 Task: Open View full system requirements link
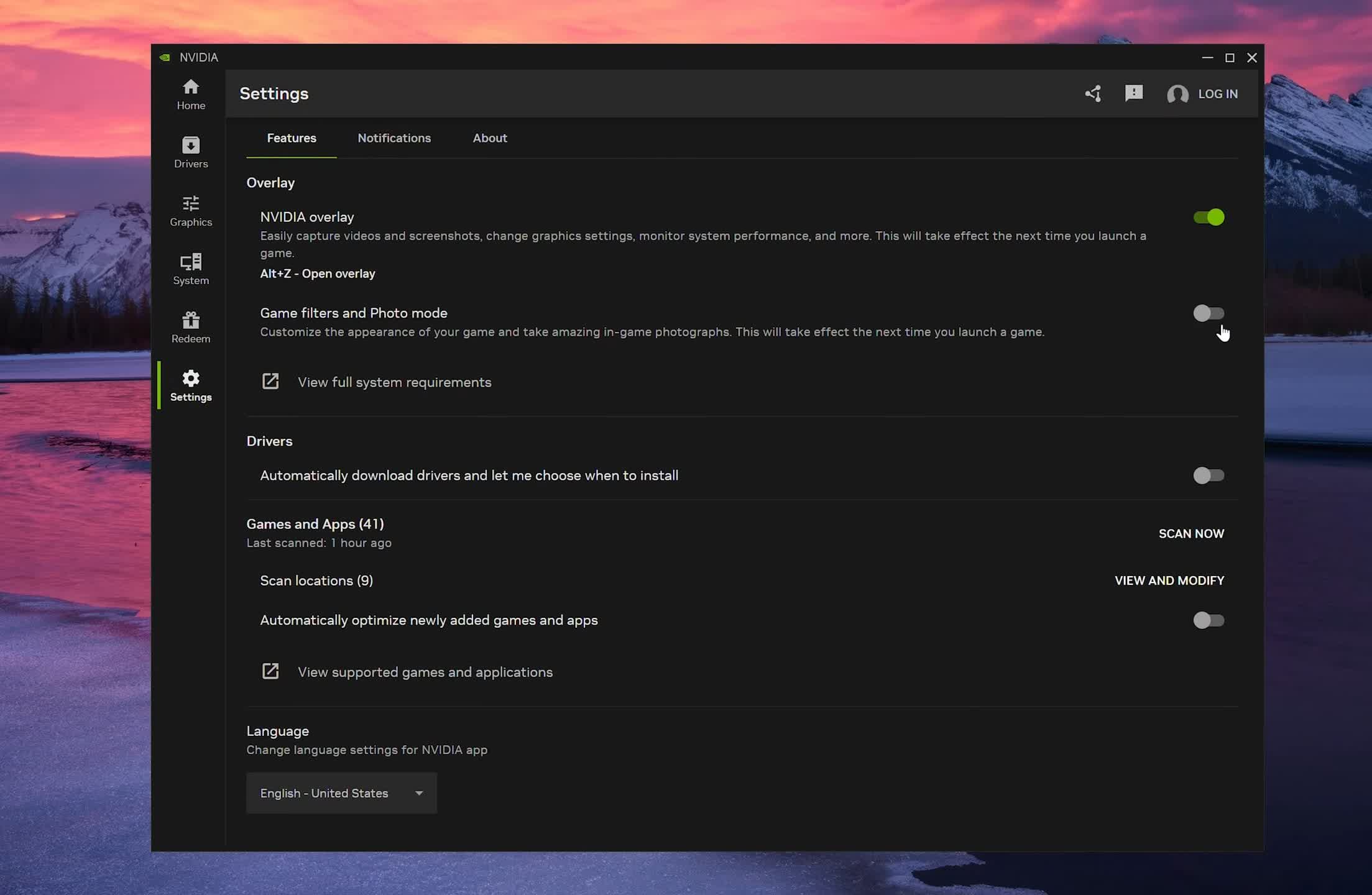click(394, 382)
